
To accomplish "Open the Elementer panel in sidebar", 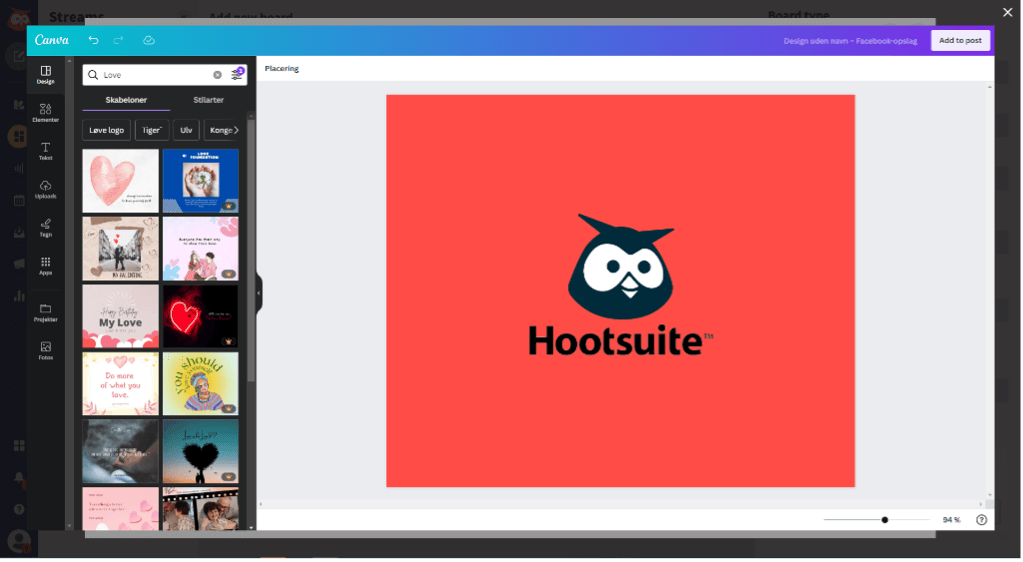I will (45, 112).
